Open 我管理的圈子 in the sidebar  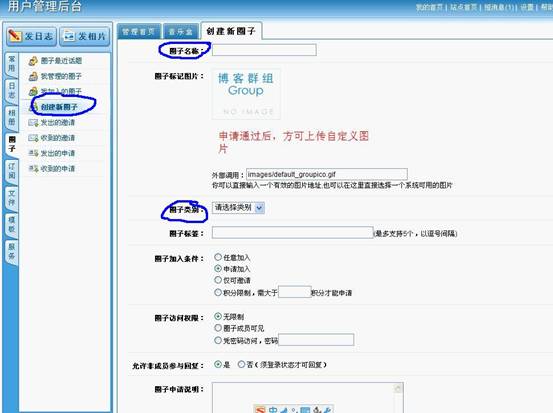[x=55, y=76]
